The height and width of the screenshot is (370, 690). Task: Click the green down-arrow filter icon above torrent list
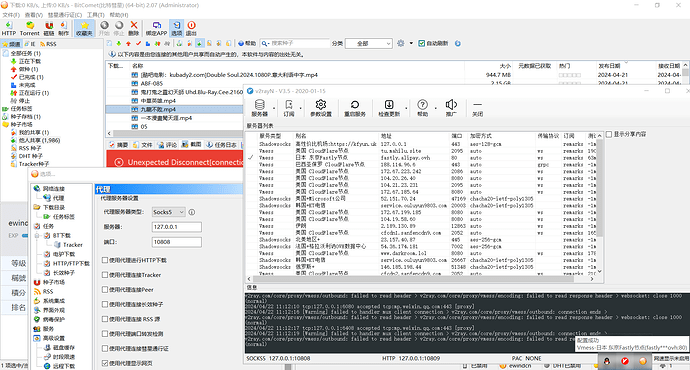(x=119, y=43)
